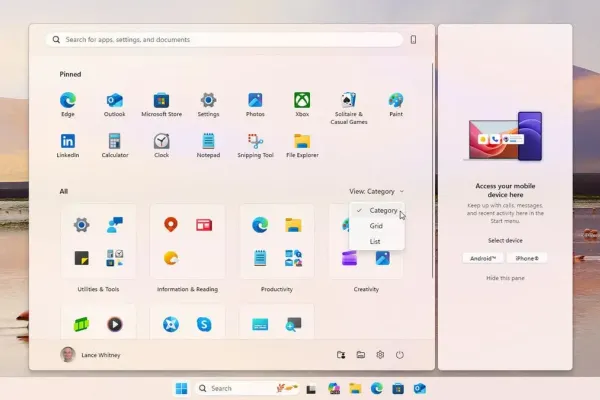Open Settings gear in Start footer
This screenshot has height=400, width=600.
click(x=380, y=355)
